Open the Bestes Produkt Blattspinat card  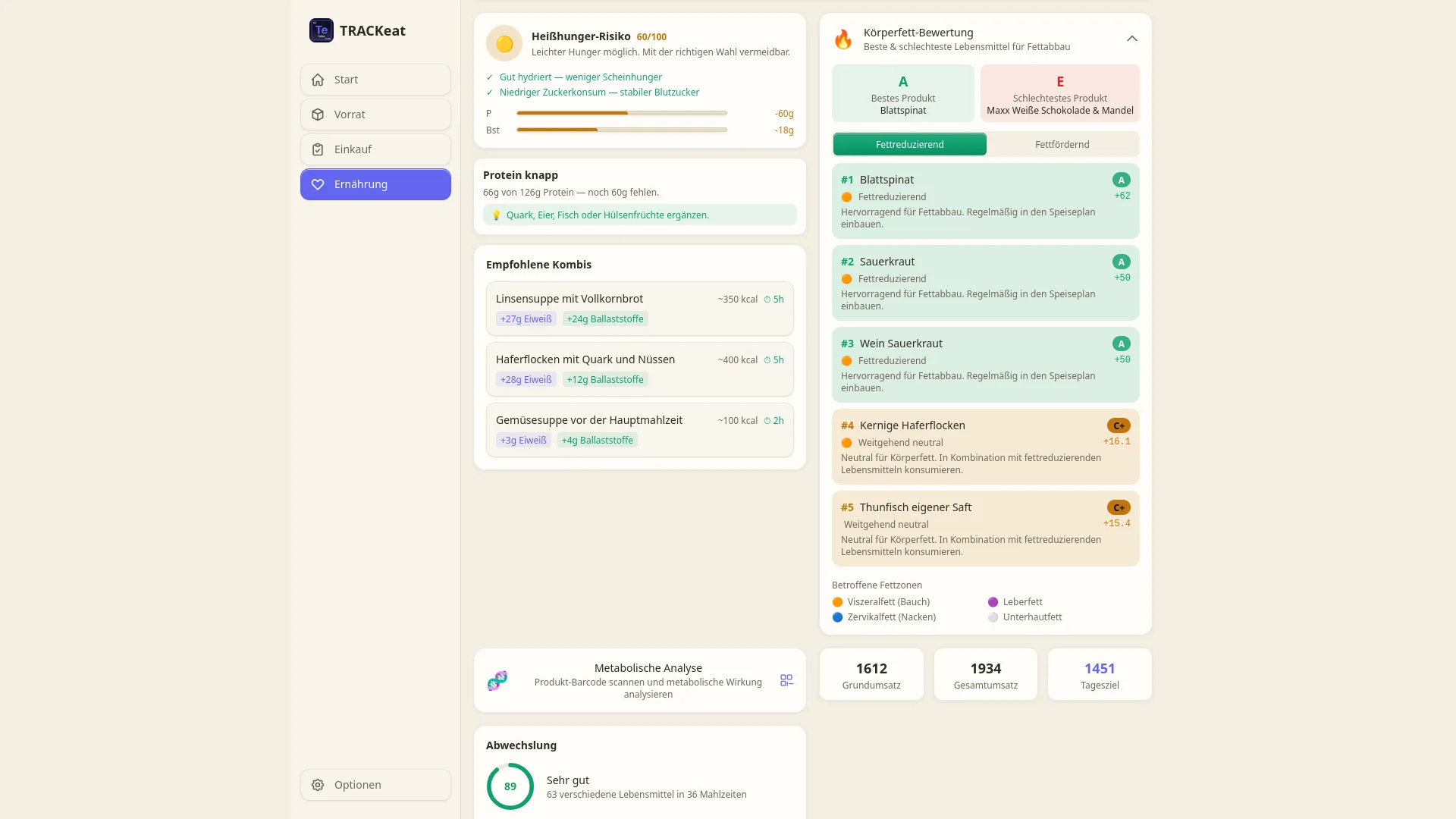[x=903, y=93]
